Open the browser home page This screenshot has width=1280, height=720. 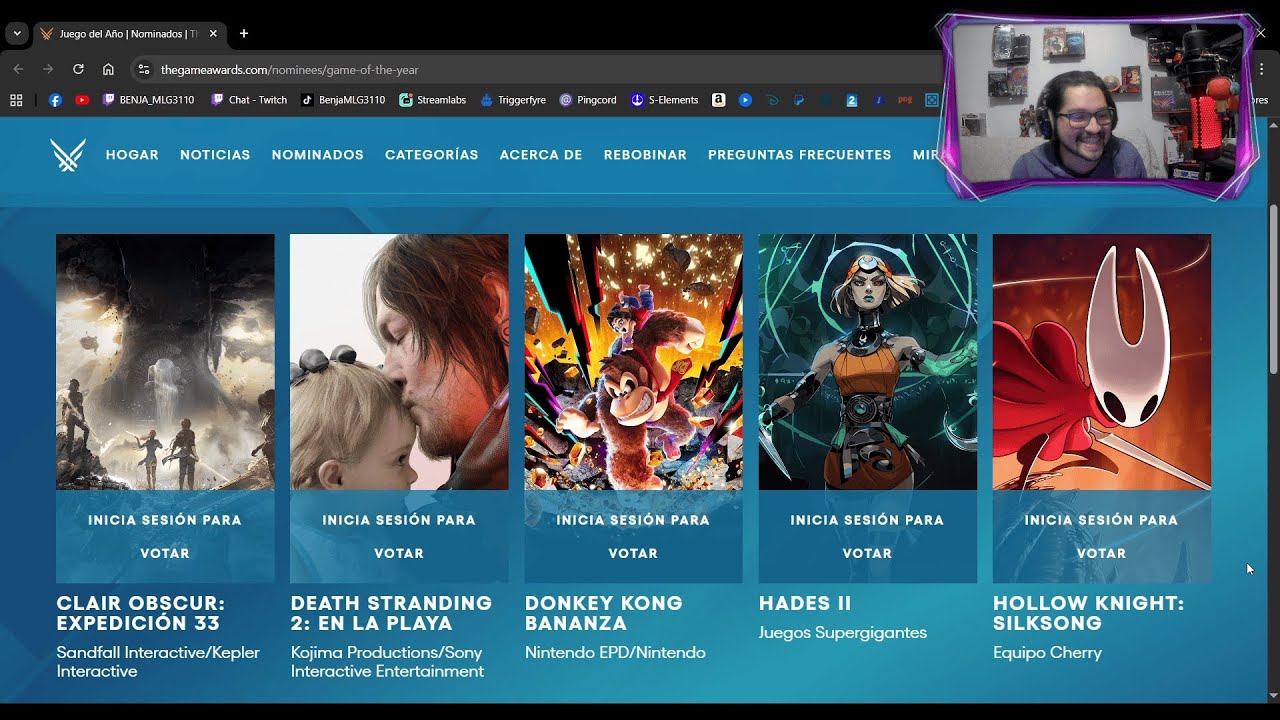108,69
